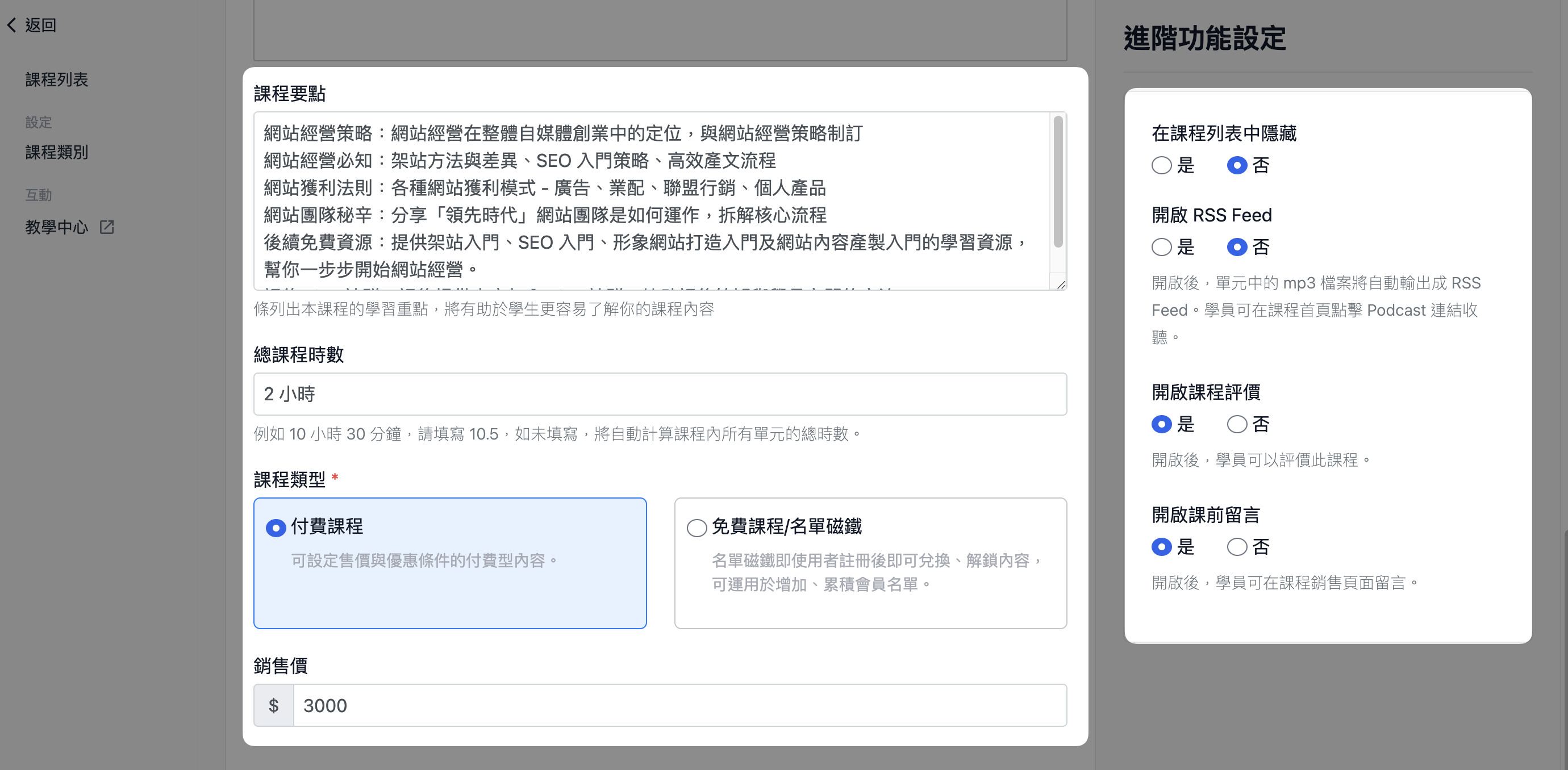Select 否 for 在課程列表中隱藏
Viewport: 1568px width, 770px height.
tap(1237, 165)
